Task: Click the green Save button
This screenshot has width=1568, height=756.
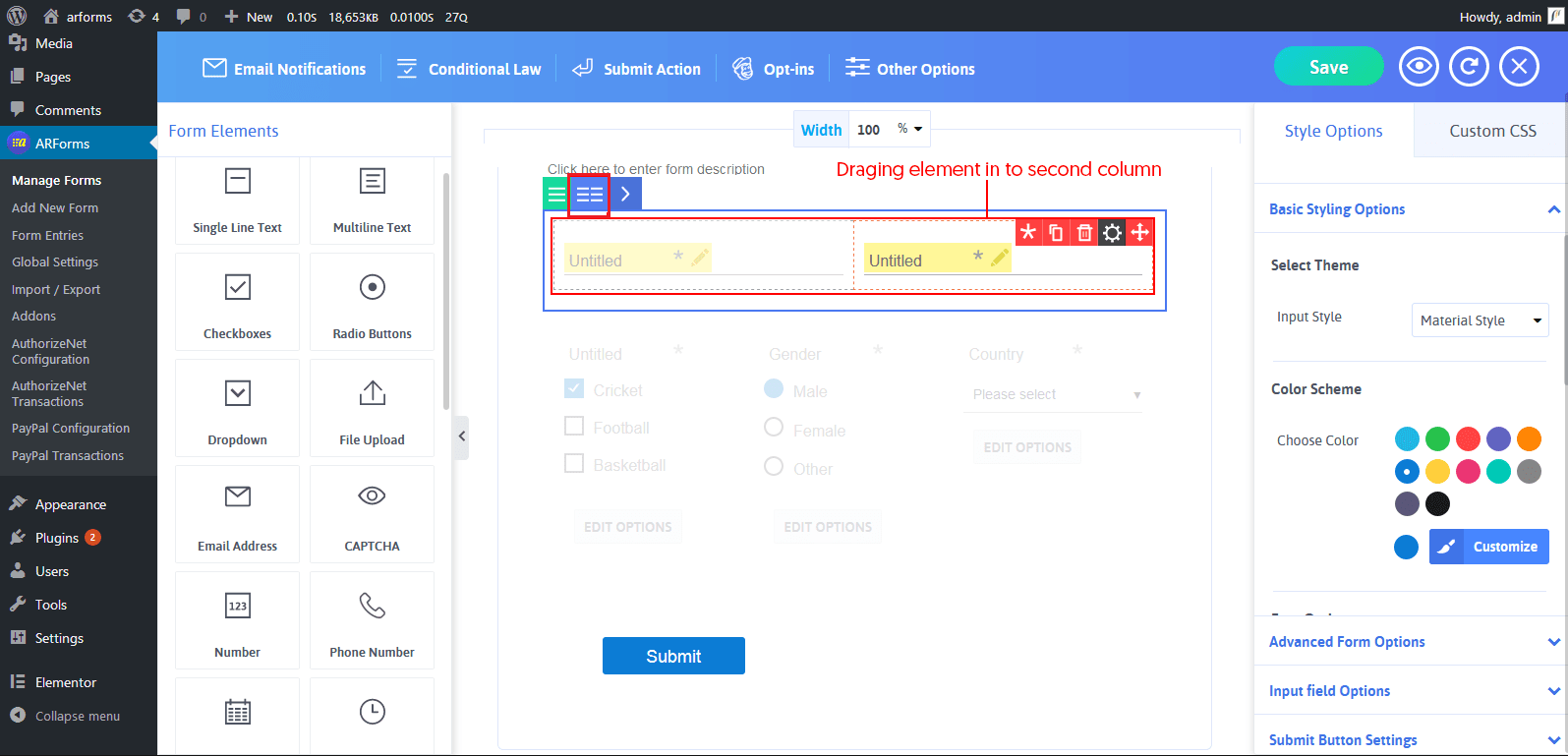Action: click(x=1328, y=67)
